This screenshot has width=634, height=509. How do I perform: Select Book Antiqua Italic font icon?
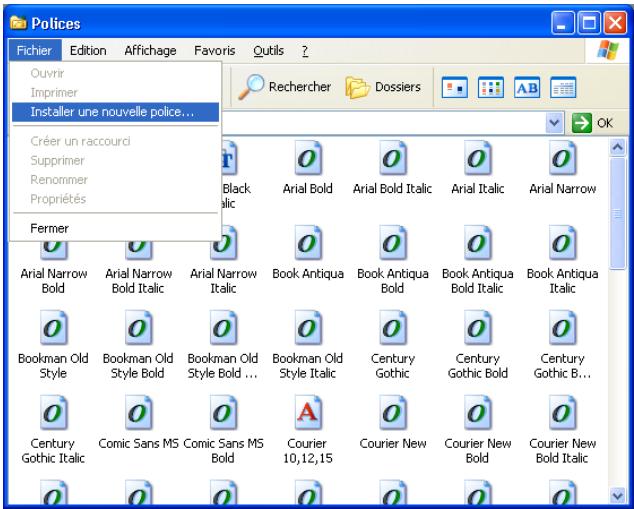click(x=562, y=243)
